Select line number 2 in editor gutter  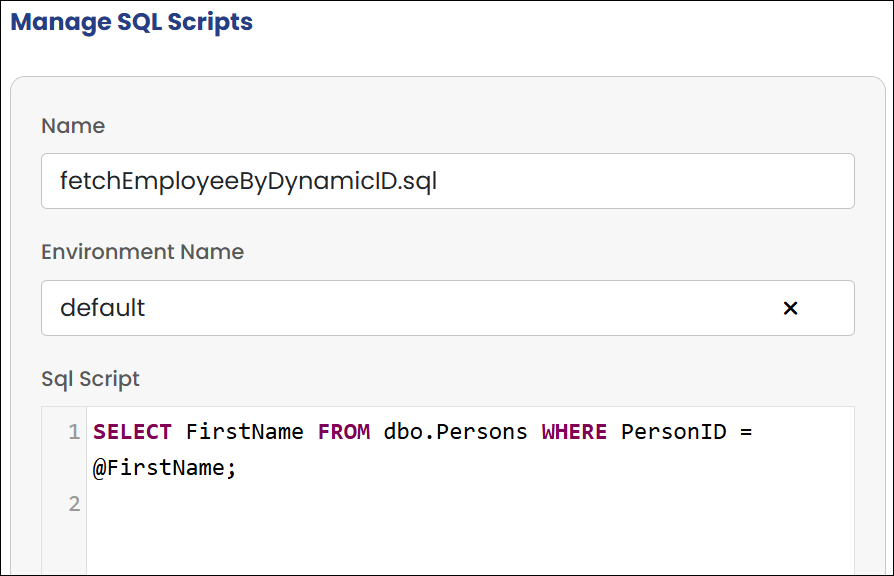coord(73,504)
